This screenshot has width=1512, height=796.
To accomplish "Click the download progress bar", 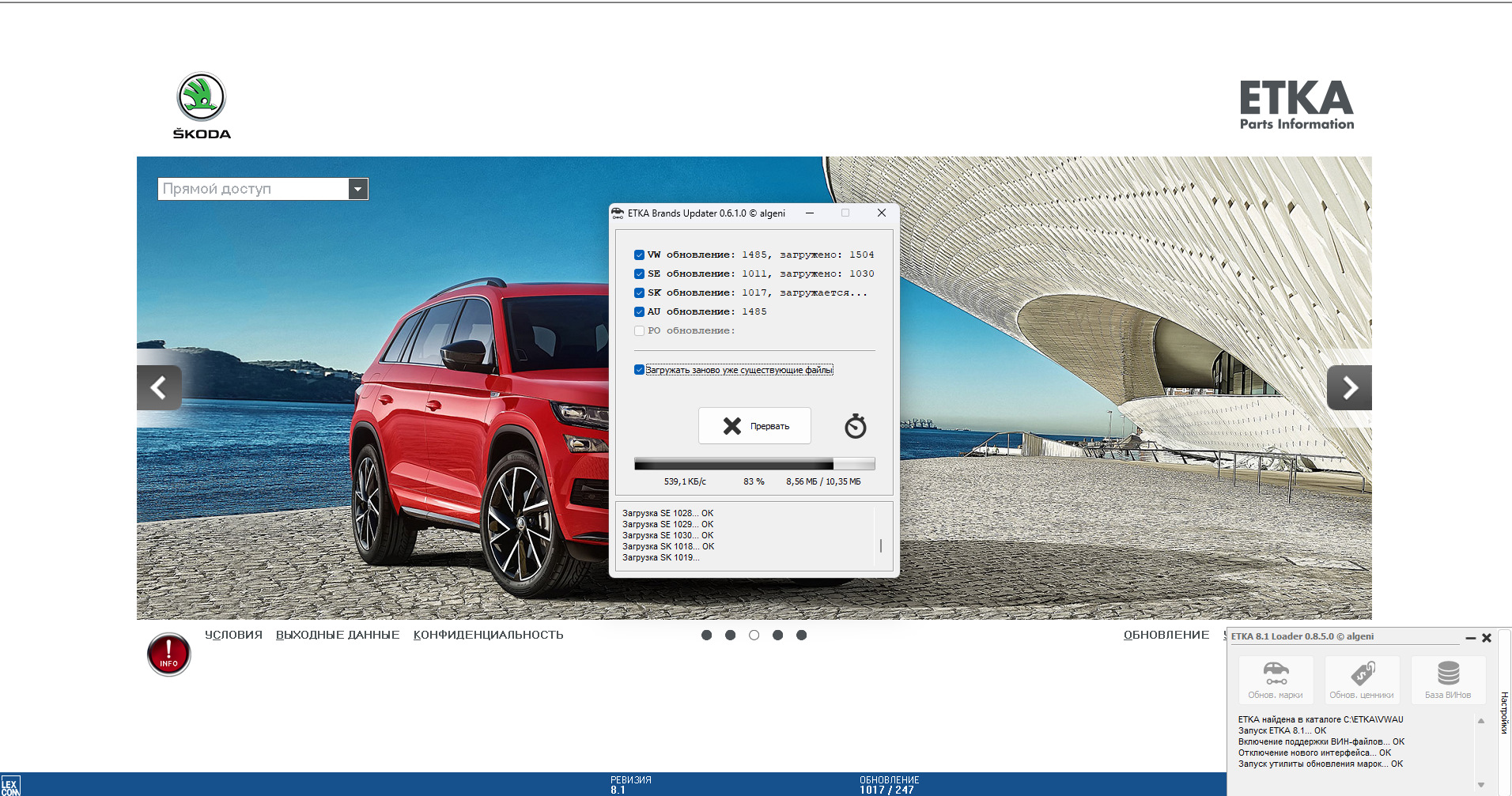I will click(x=754, y=464).
